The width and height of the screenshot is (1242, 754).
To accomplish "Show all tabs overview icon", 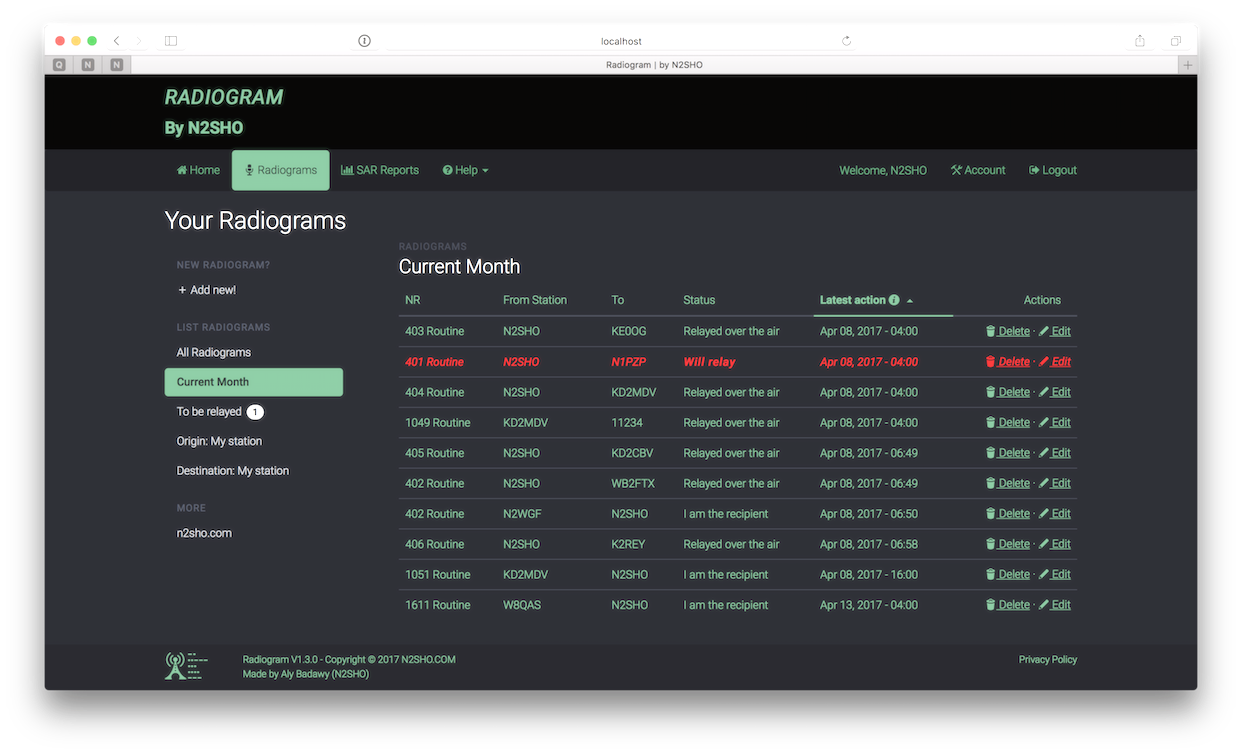I will coord(1176,41).
